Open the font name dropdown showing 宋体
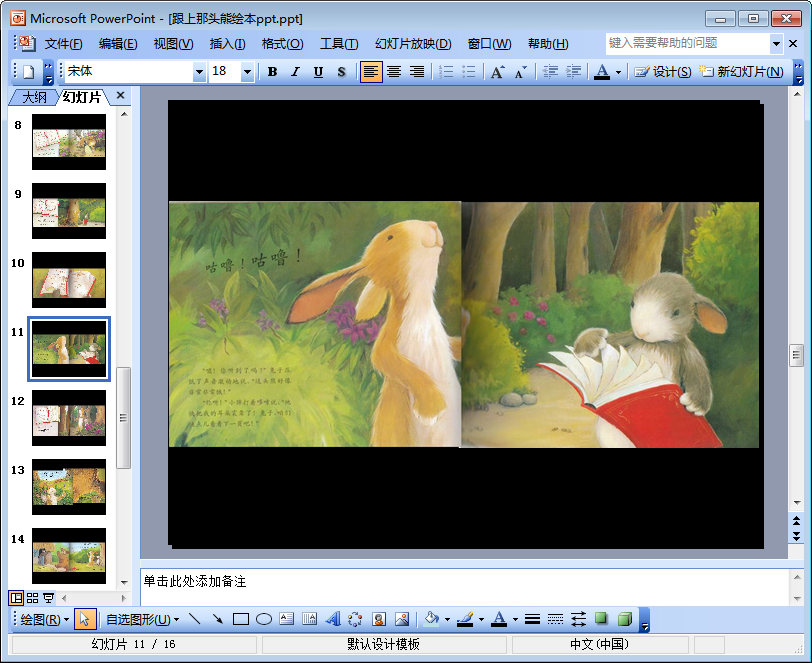The image size is (812, 663). tap(199, 71)
